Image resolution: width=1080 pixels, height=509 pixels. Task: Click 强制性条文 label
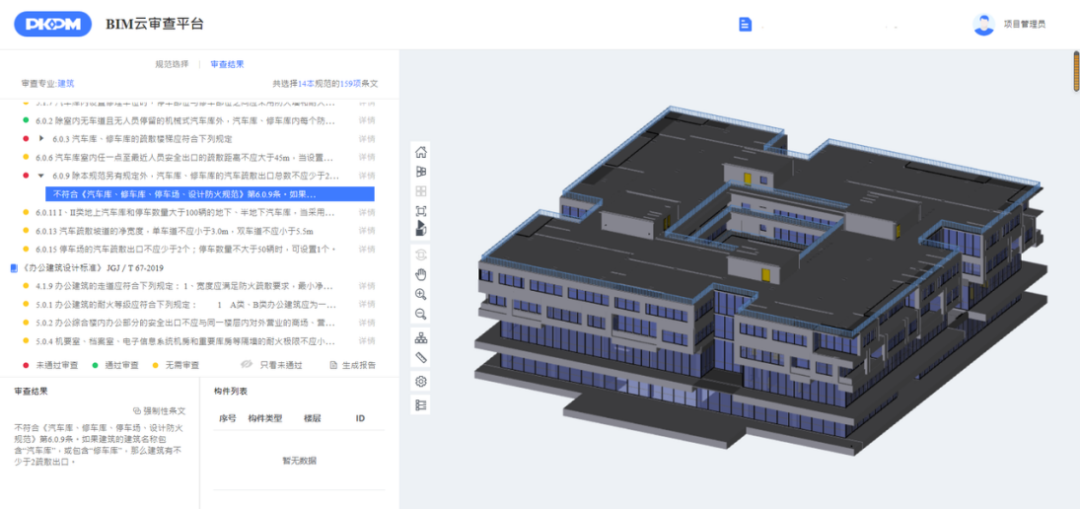[x=164, y=411]
